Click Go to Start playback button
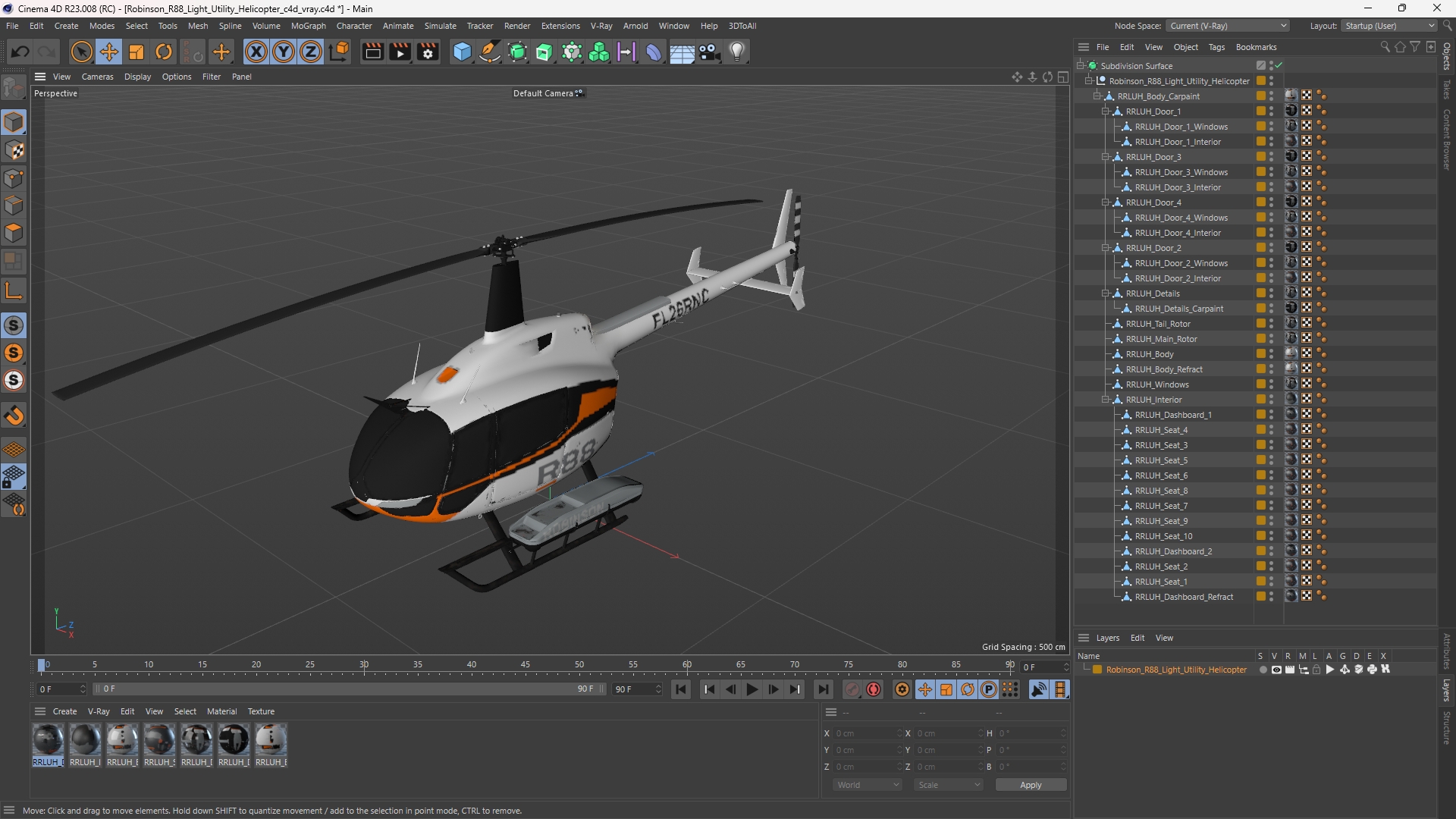The width and height of the screenshot is (1456, 819). tap(681, 689)
